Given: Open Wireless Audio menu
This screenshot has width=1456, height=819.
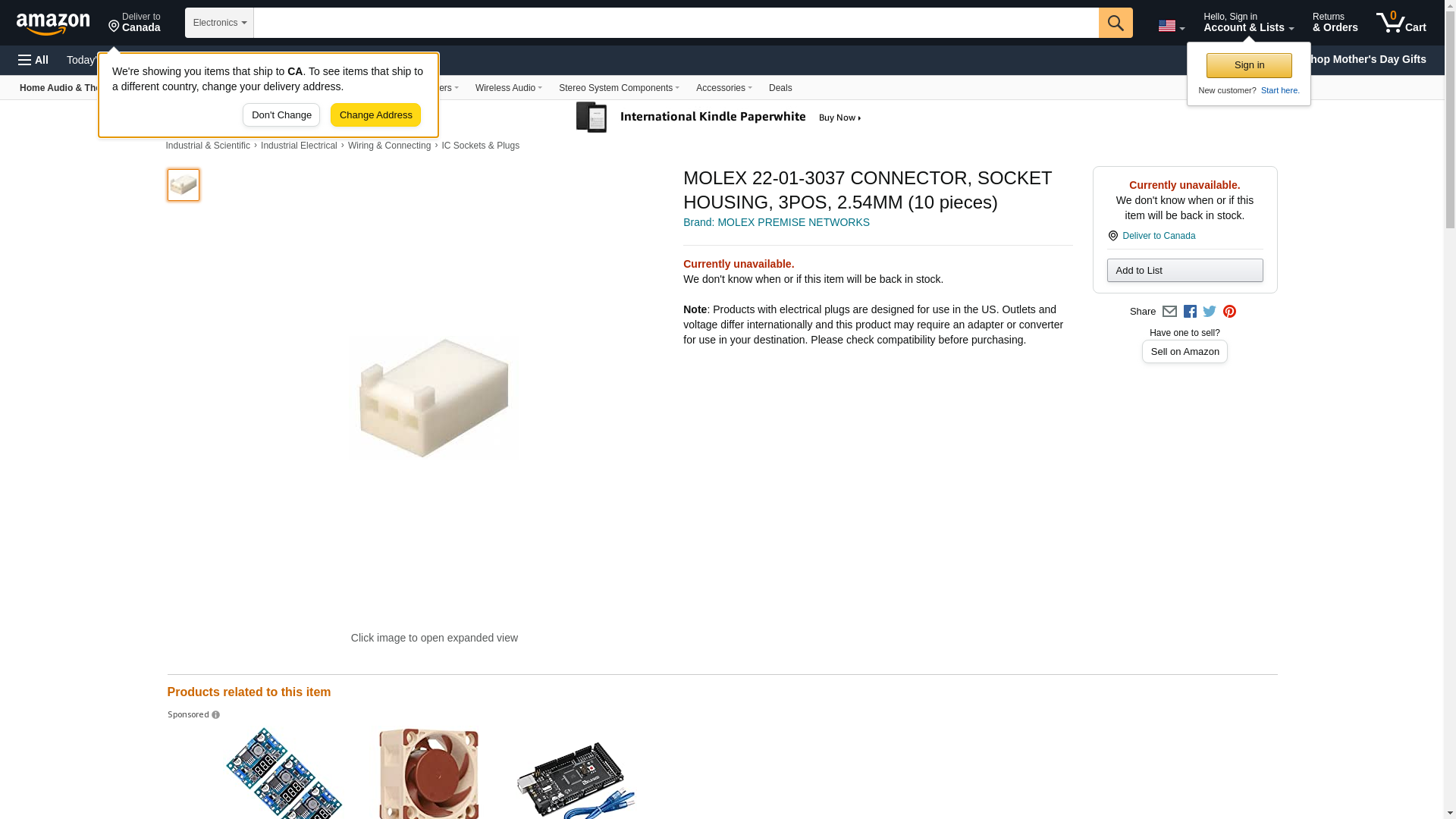Looking at the screenshot, I should [508, 88].
